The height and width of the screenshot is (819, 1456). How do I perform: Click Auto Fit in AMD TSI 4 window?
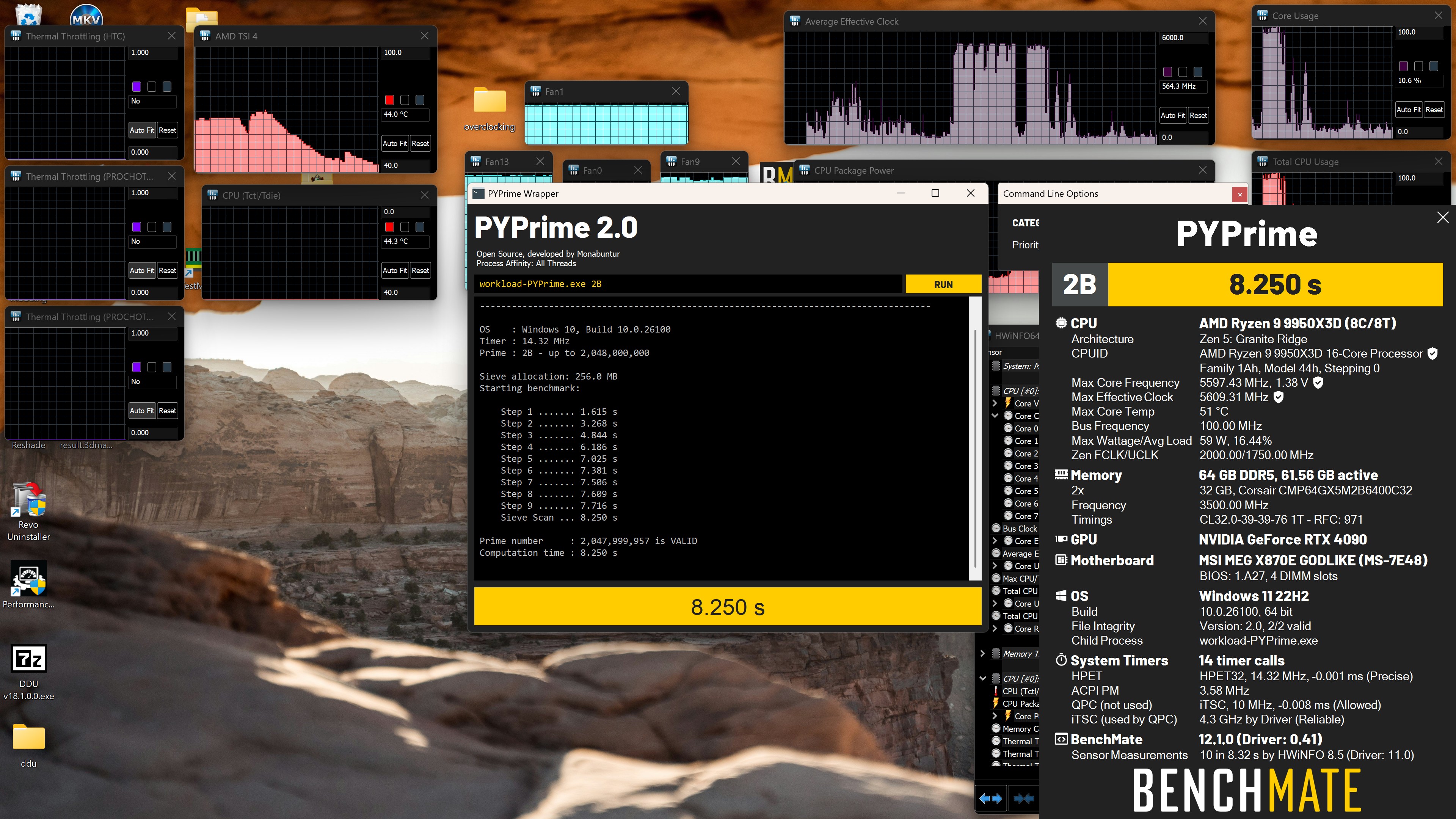pos(394,144)
